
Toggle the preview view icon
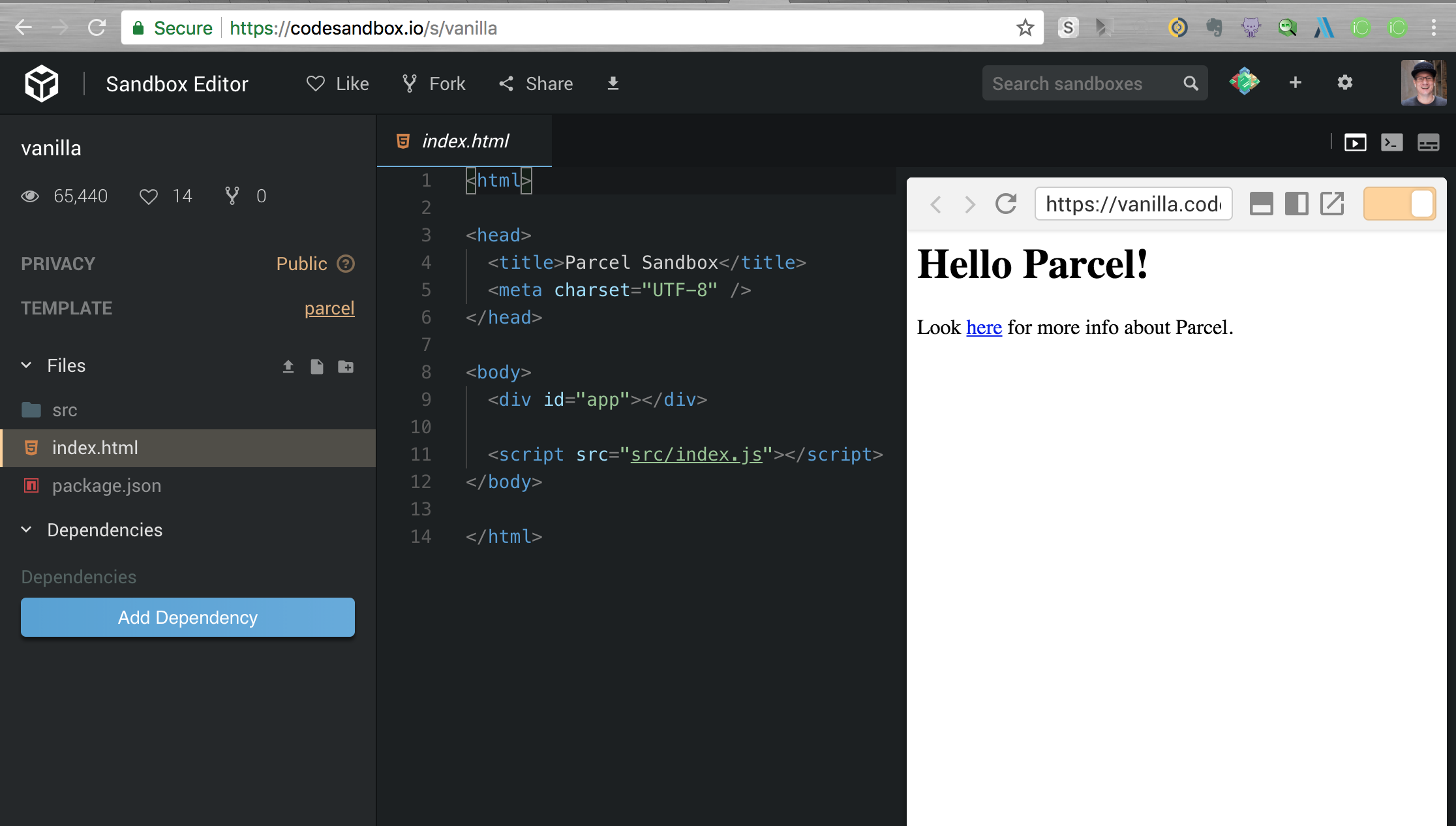click(1356, 142)
